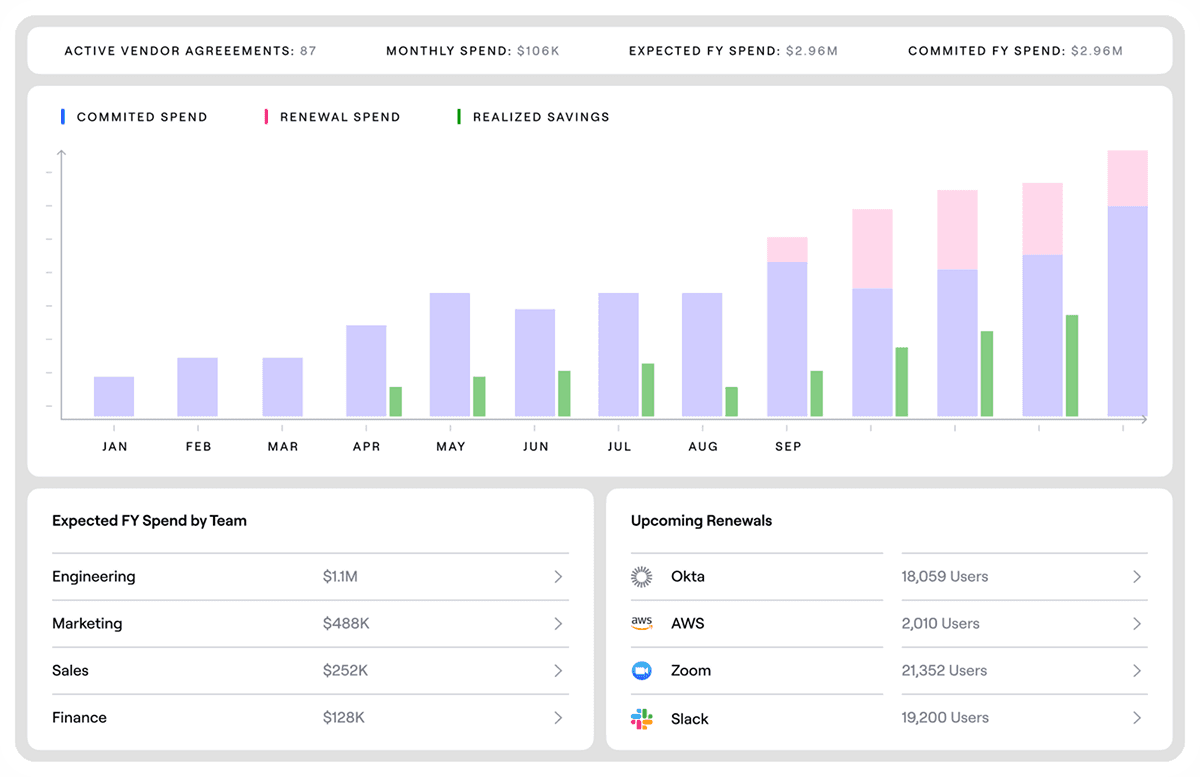Screen dimensions: 1200x777
Task: Click the green savings bar for JUL
Action: pyautogui.click(x=648, y=390)
